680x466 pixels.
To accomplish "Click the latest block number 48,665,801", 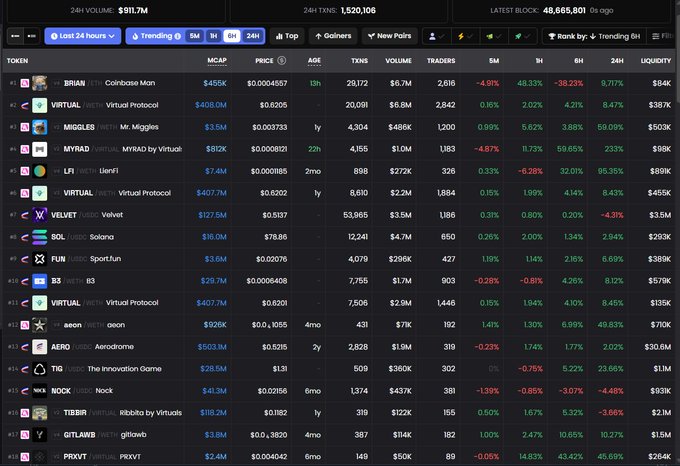I will (564, 10).
